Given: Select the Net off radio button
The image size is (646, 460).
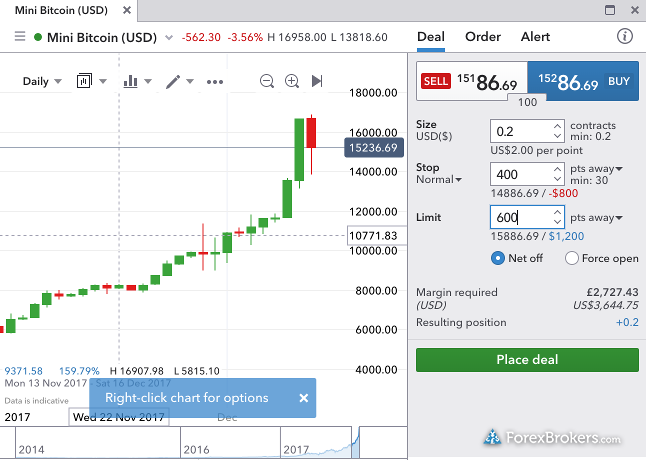Looking at the screenshot, I should click(498, 258).
